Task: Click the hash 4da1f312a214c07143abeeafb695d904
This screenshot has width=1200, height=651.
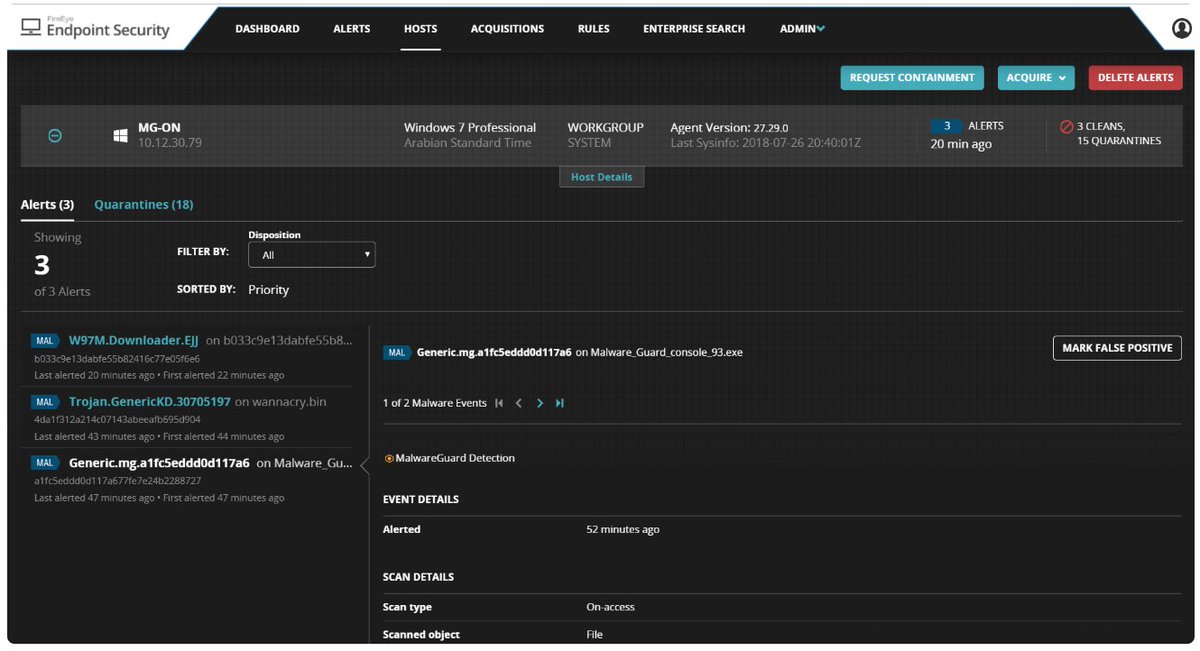Action: (117, 420)
